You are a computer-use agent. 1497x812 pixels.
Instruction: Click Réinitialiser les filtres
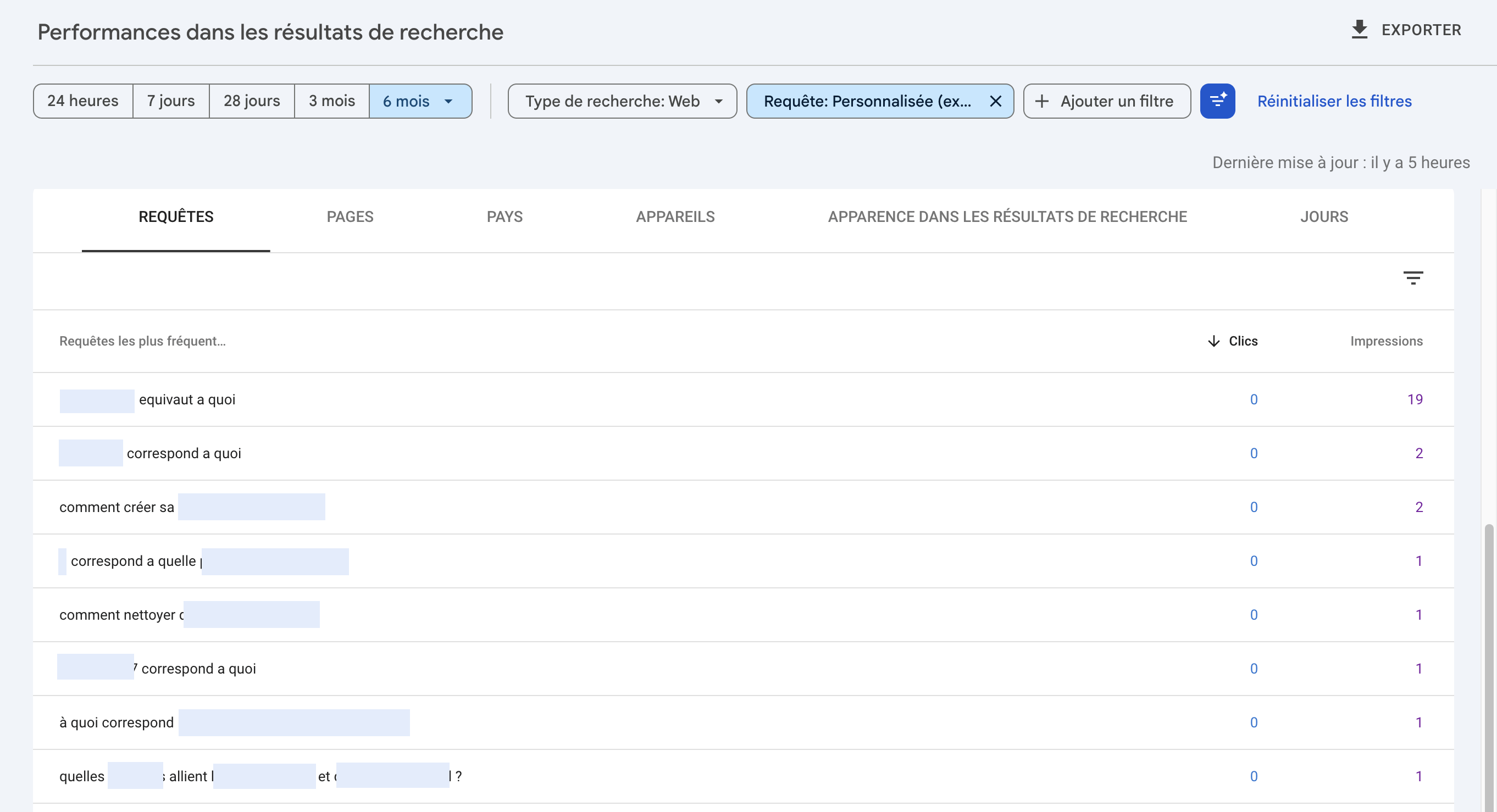pos(1334,101)
